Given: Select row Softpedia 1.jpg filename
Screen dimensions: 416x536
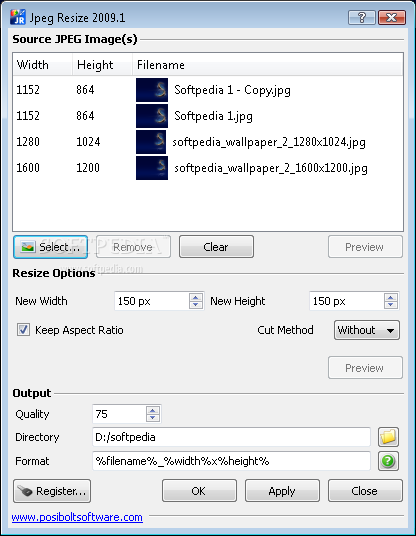Looking at the screenshot, I should tap(213, 116).
